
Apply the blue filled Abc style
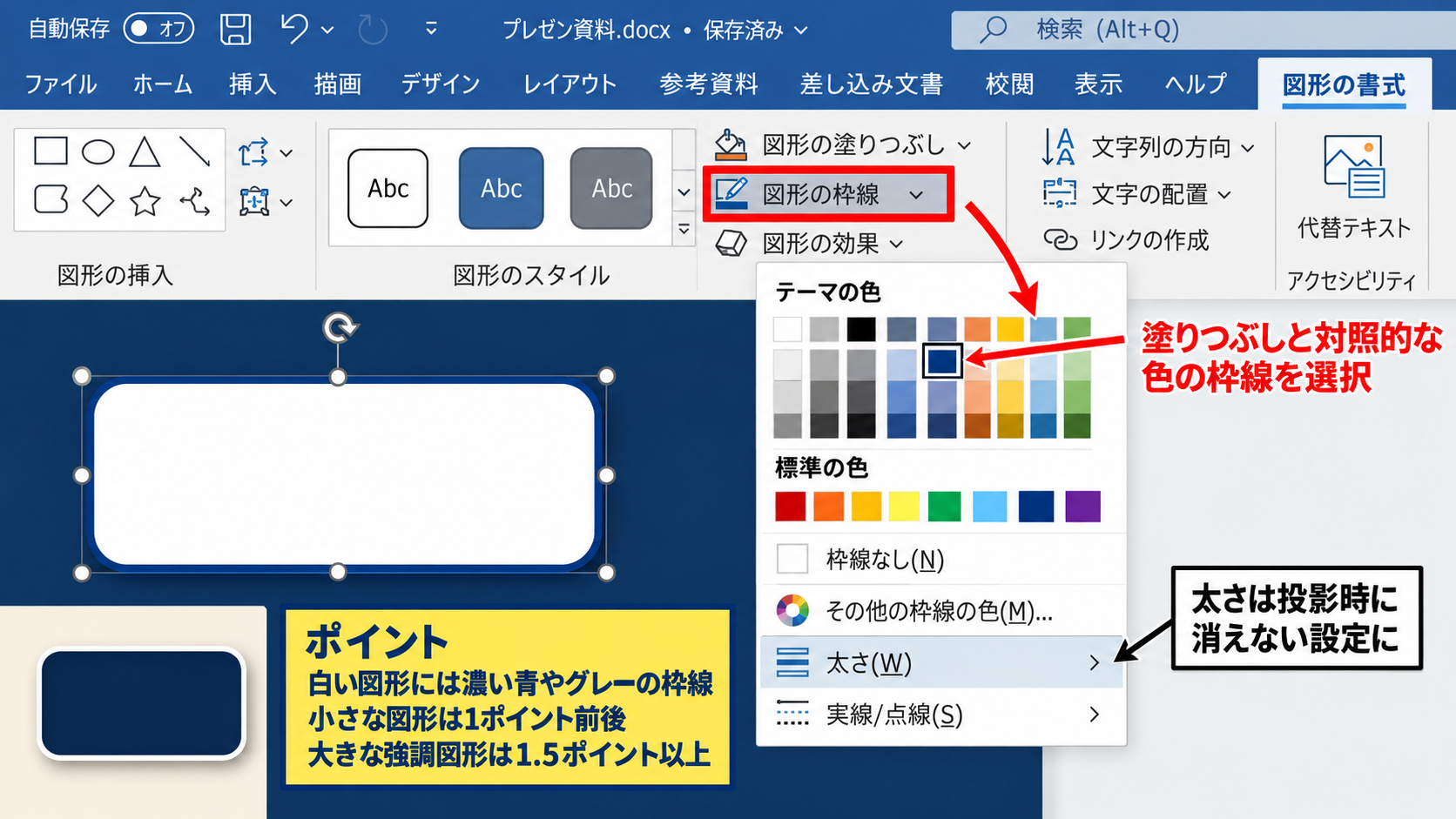(501, 188)
